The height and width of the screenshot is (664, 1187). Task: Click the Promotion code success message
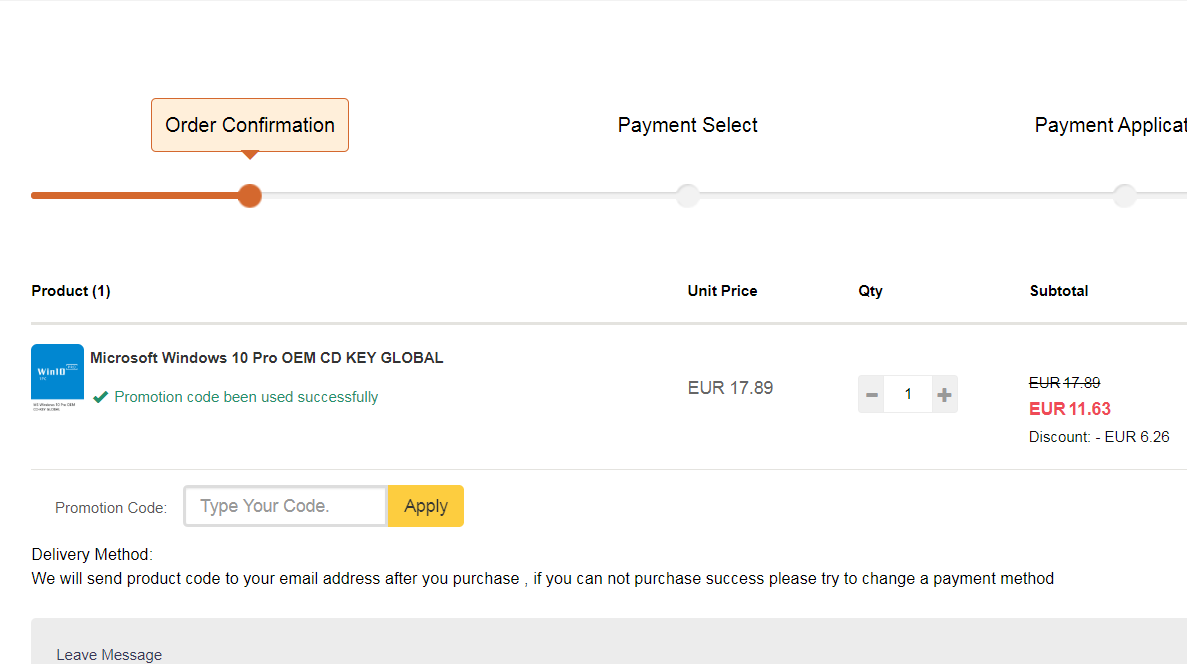click(x=246, y=397)
